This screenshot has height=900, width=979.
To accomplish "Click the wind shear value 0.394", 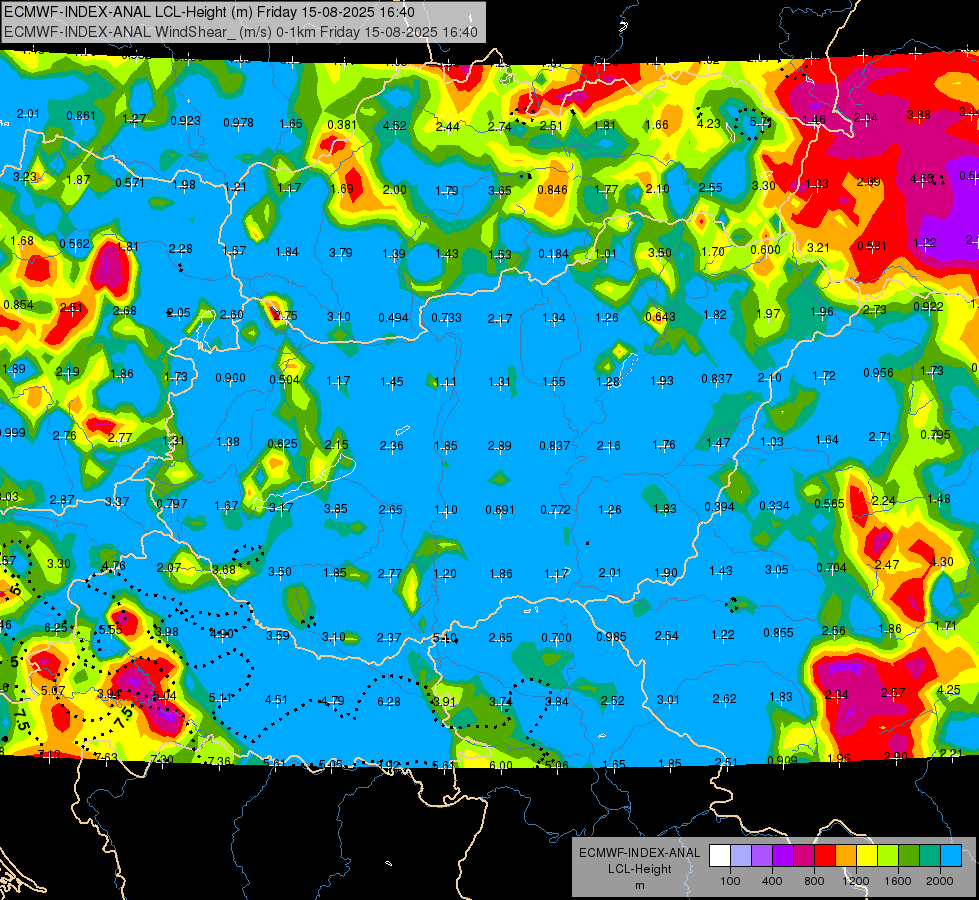I will pyautogui.click(x=719, y=506).
